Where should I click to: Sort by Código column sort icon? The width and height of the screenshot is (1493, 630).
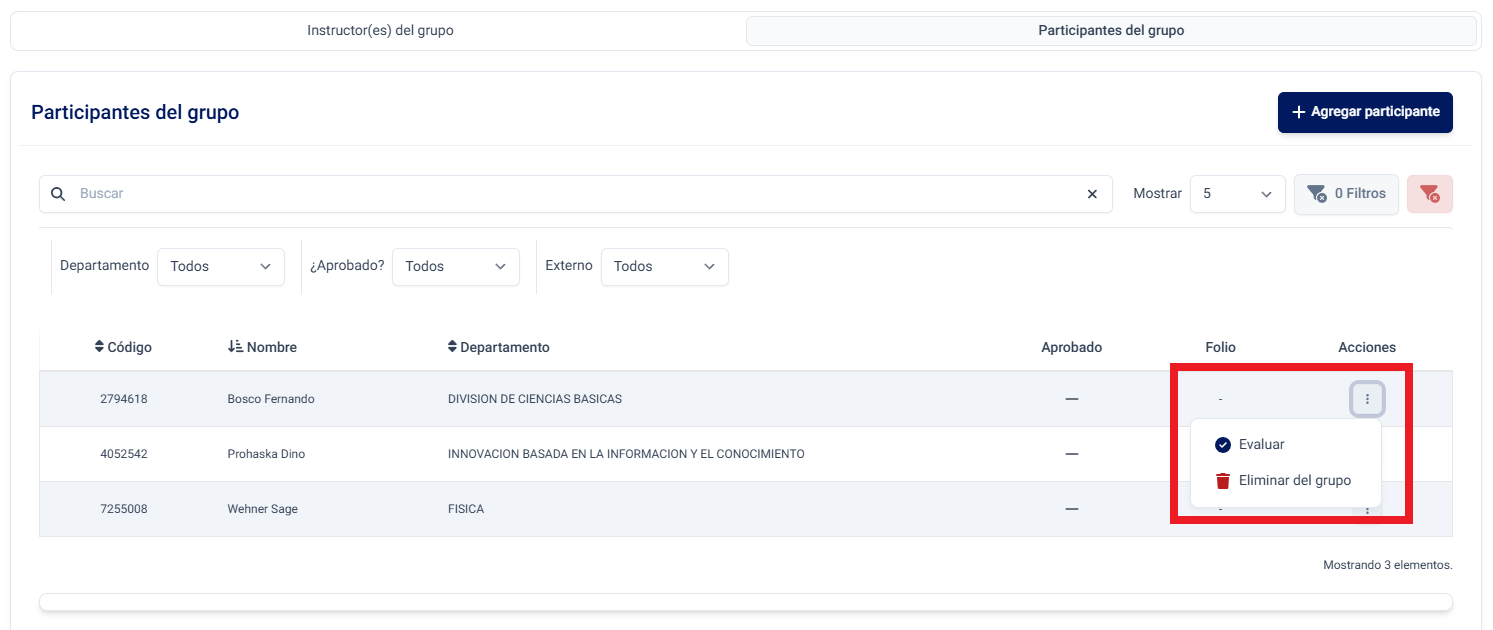(x=99, y=347)
